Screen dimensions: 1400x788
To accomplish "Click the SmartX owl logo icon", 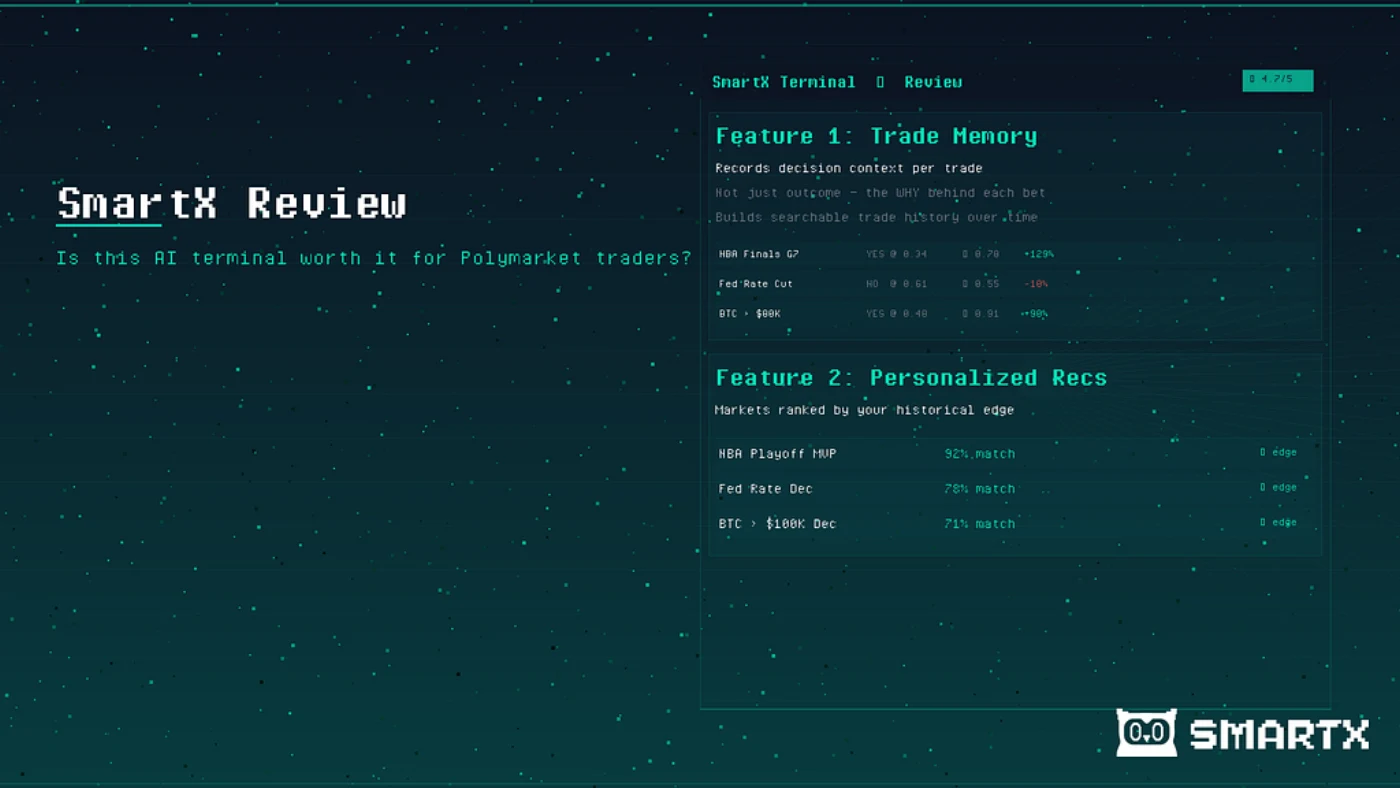I will (x=1146, y=732).
